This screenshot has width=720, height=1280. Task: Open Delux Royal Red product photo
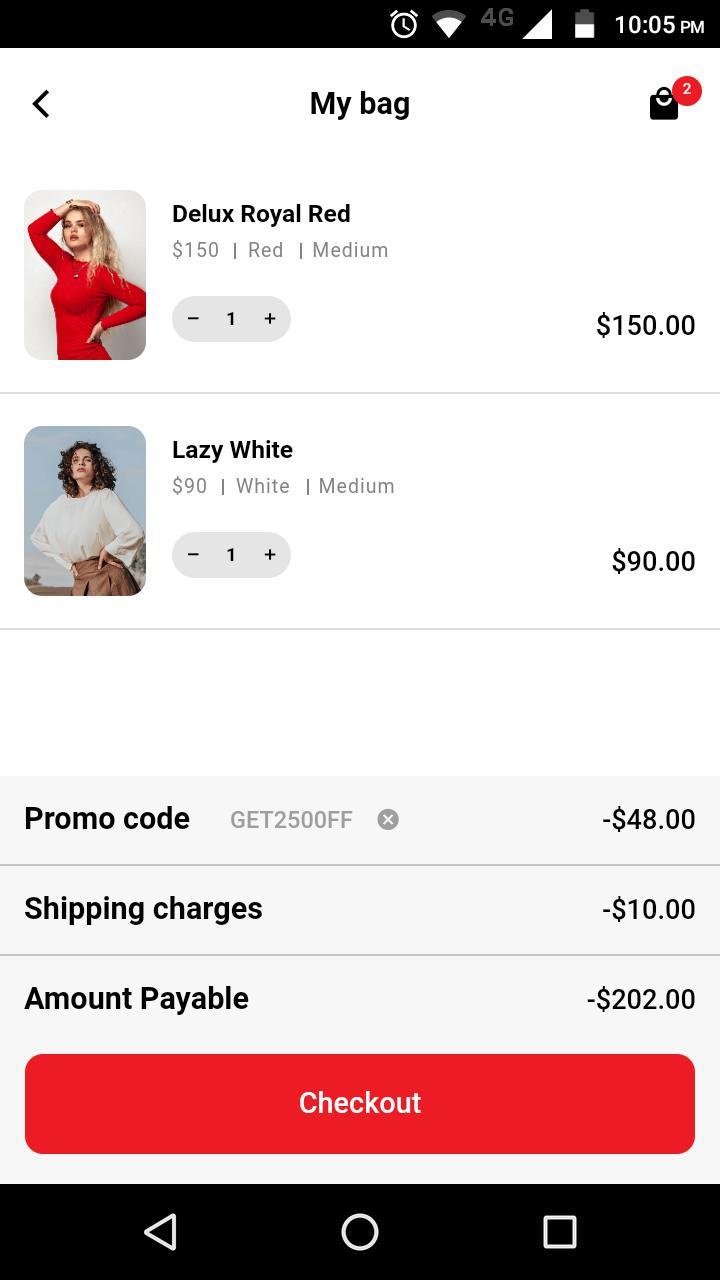click(85, 275)
